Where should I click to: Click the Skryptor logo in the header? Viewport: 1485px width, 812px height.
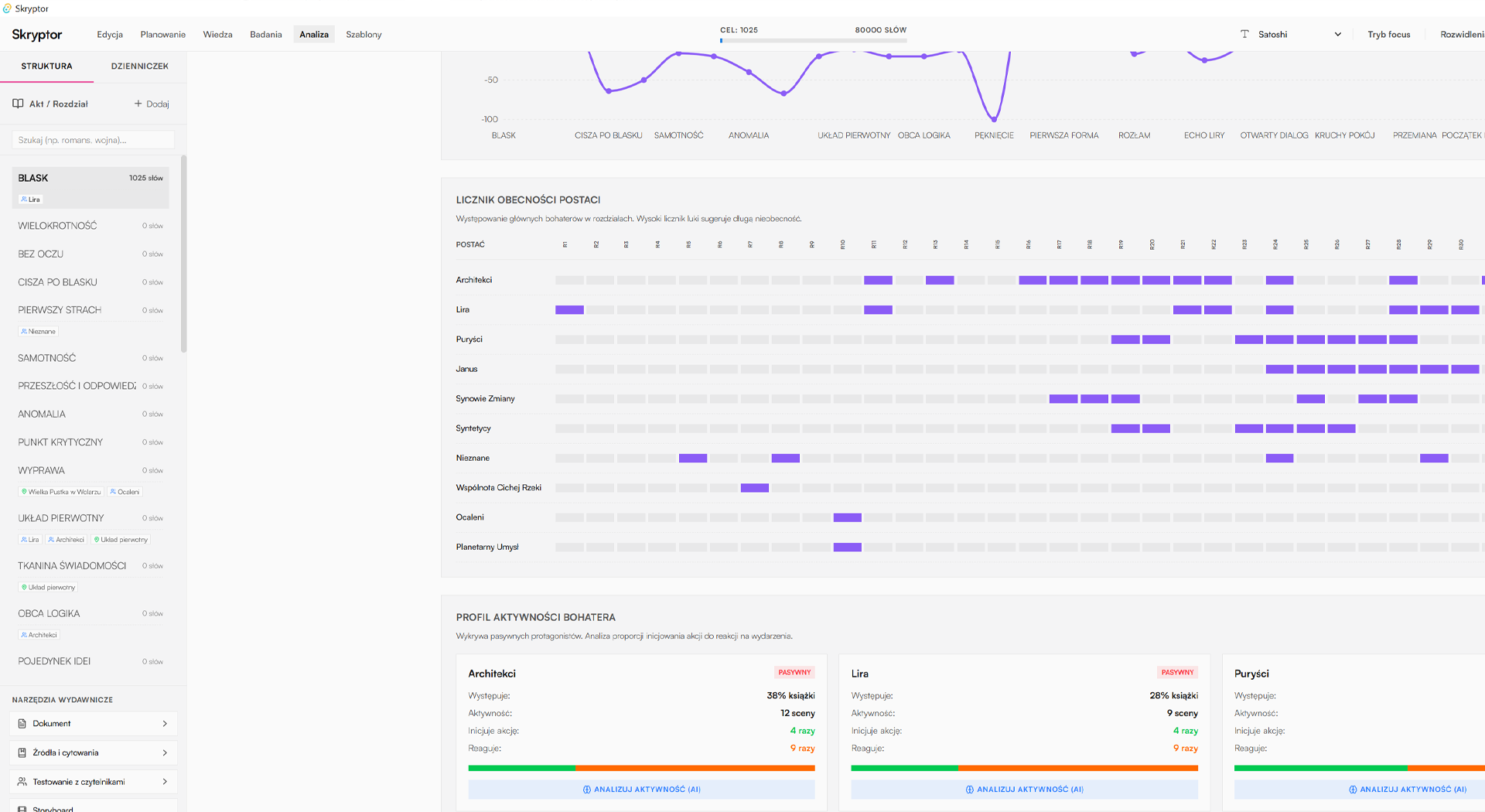(x=37, y=35)
